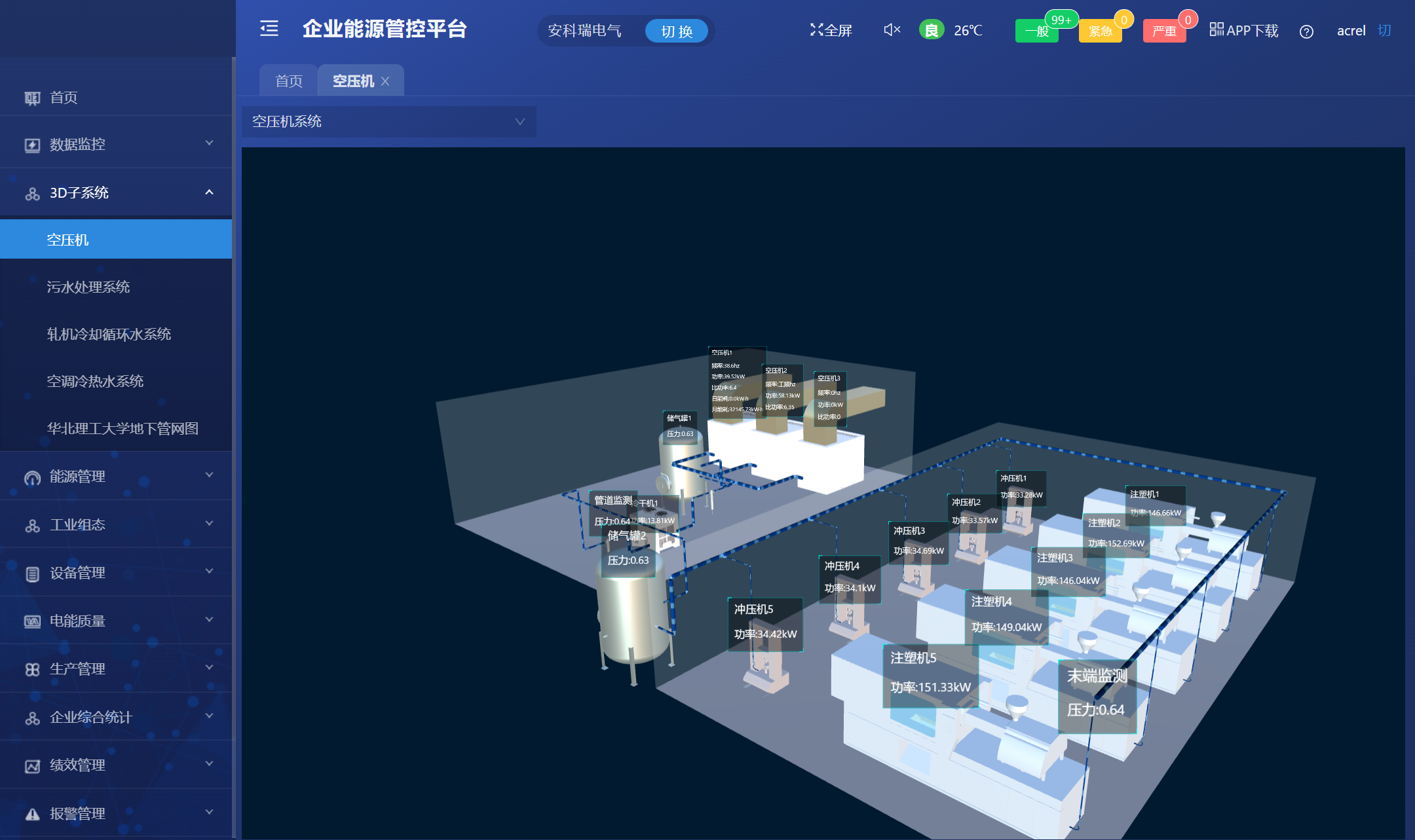This screenshot has width=1415, height=840.
Task: Click the 报警管理 warning triangle icon
Action: [32, 814]
